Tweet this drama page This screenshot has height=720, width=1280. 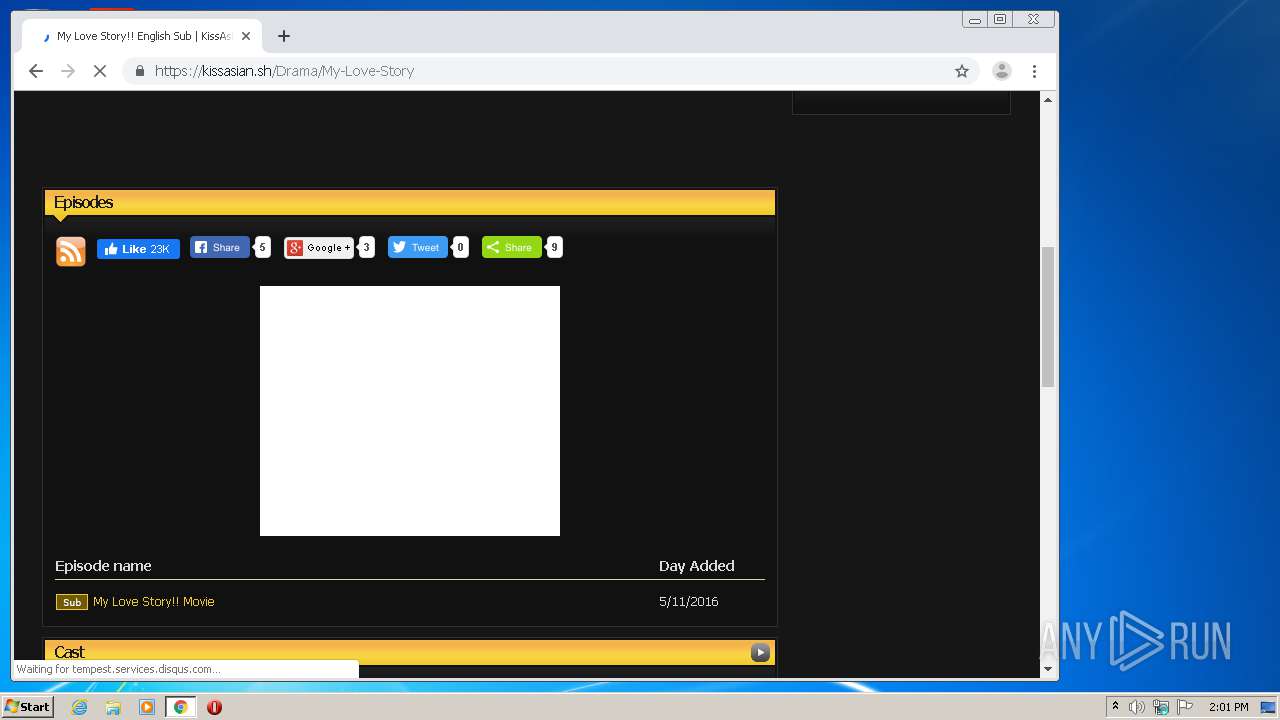pos(417,247)
